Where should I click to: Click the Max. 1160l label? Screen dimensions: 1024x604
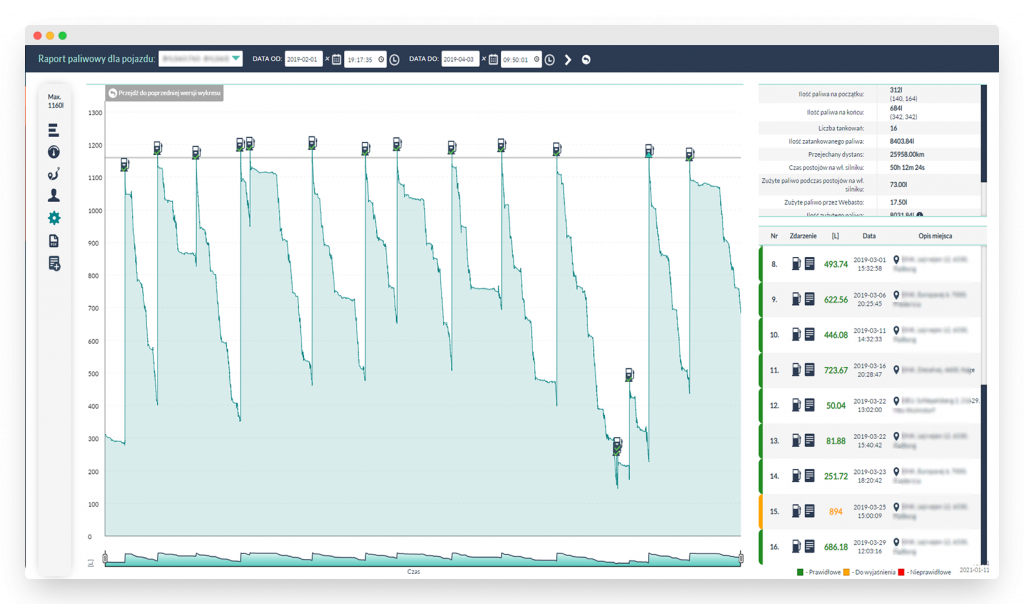coord(55,101)
